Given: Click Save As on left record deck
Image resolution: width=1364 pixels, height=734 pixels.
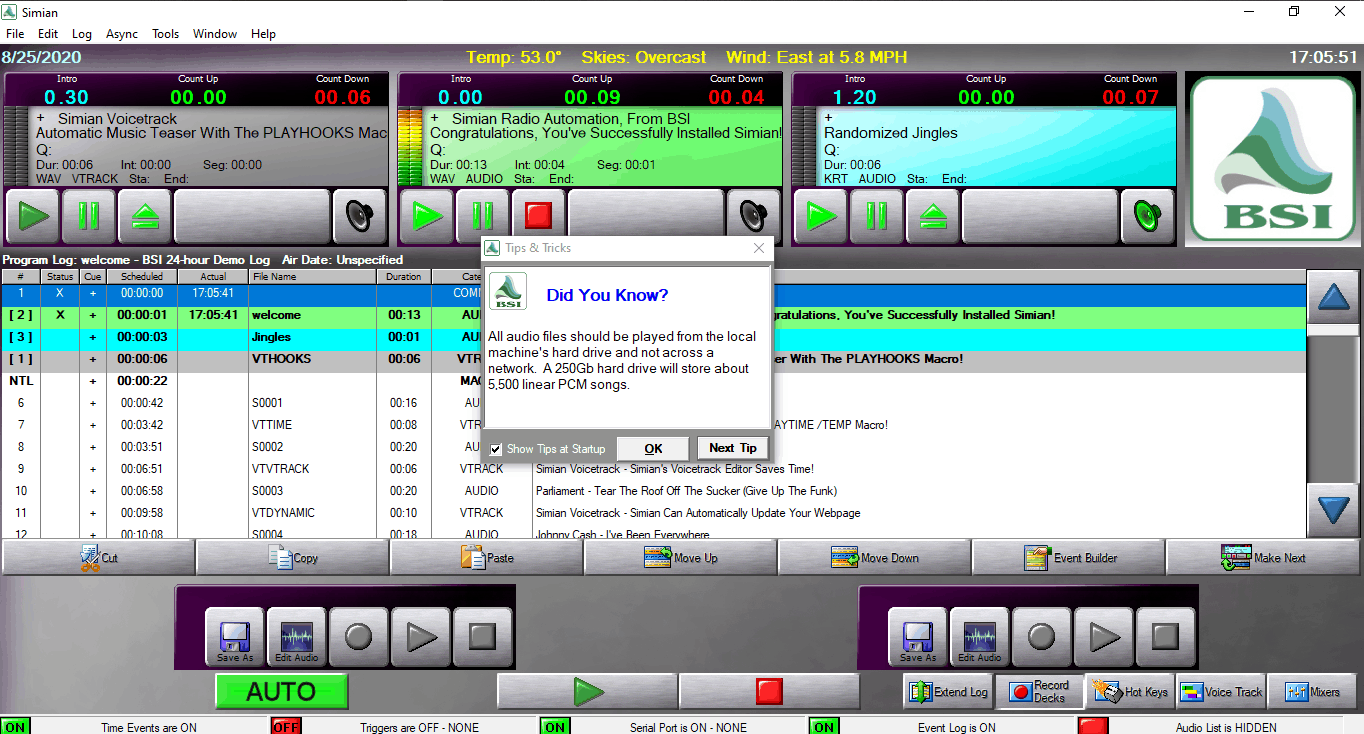Looking at the screenshot, I should (x=235, y=637).
